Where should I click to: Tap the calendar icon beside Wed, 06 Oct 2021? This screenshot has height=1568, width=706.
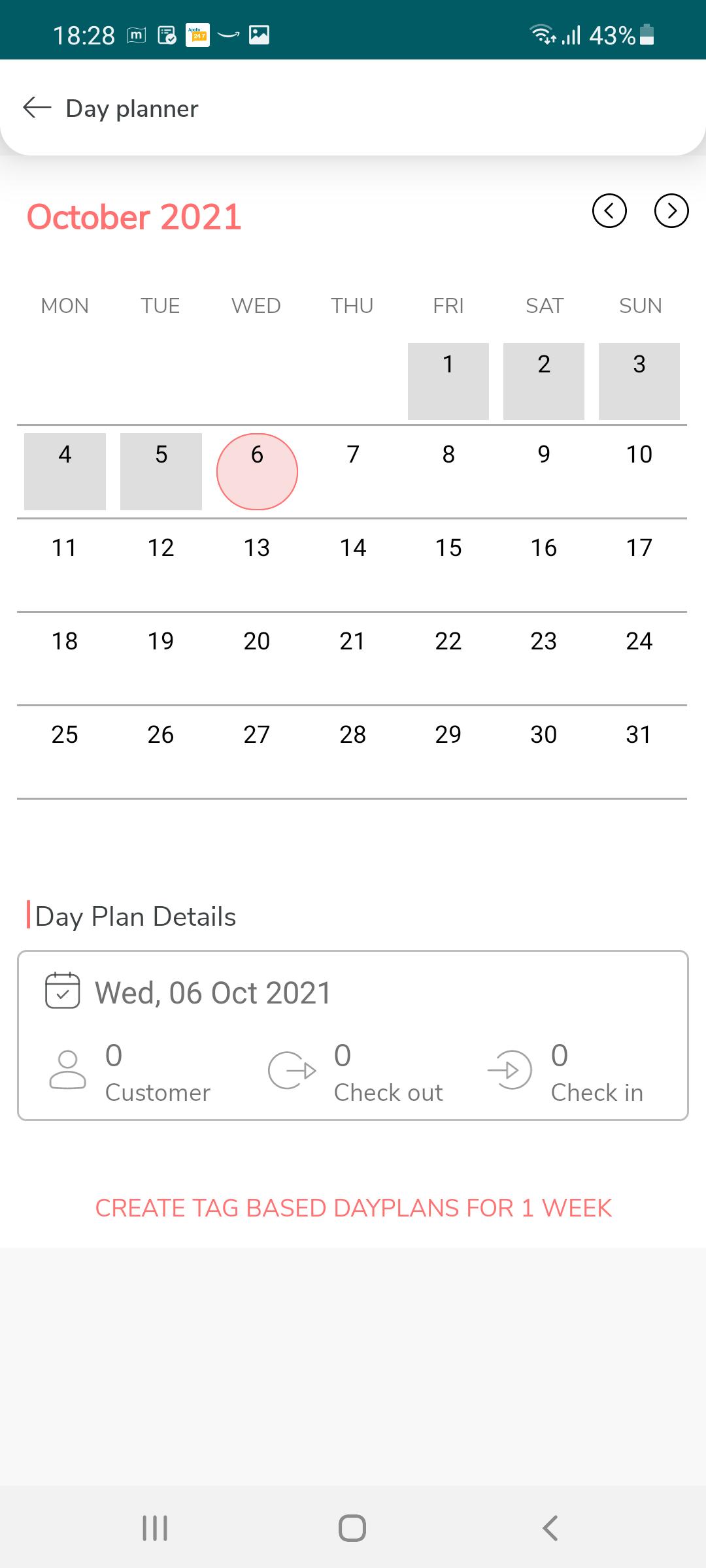click(x=62, y=990)
